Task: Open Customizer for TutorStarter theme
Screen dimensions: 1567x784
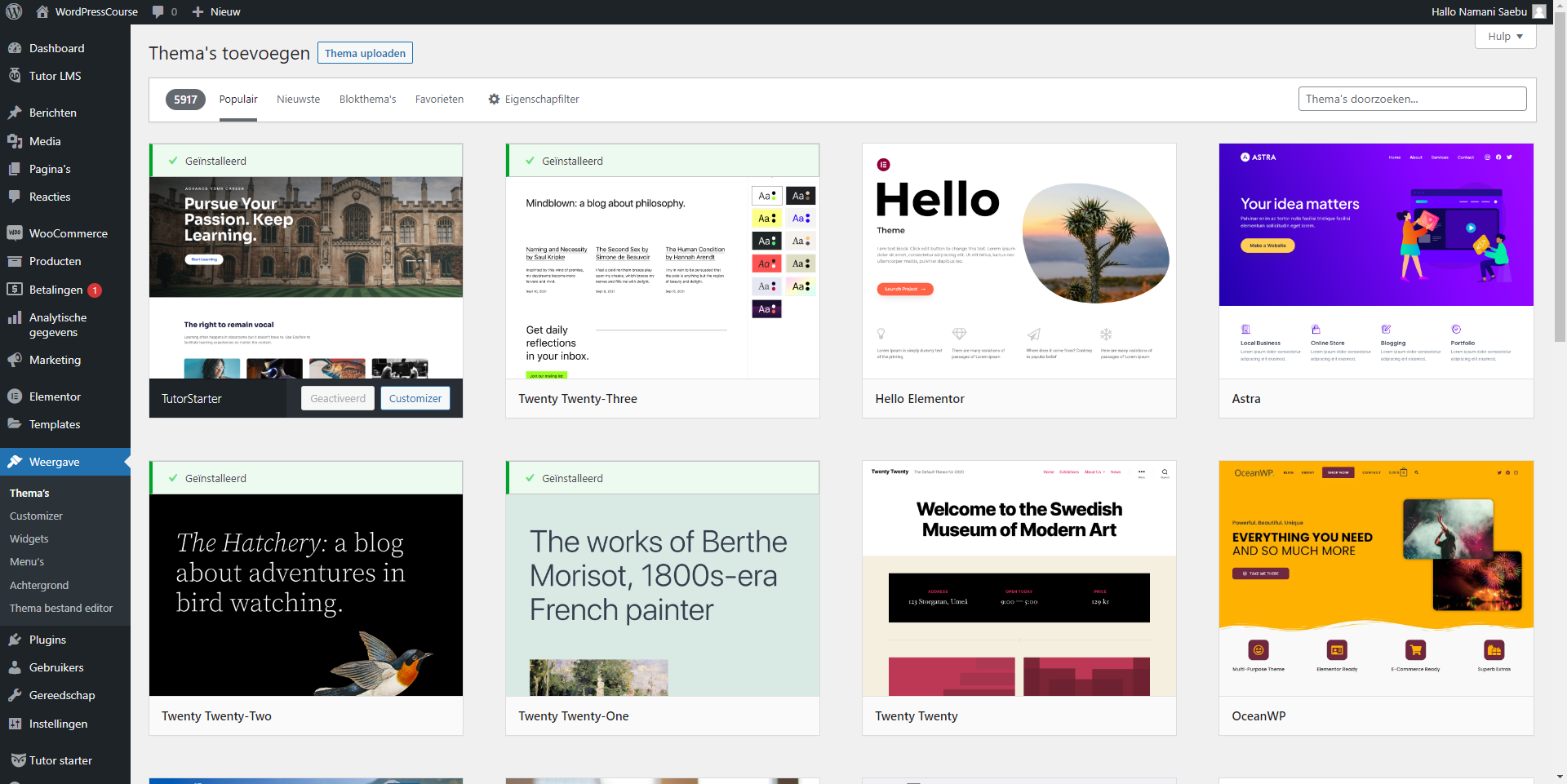Action: point(415,398)
